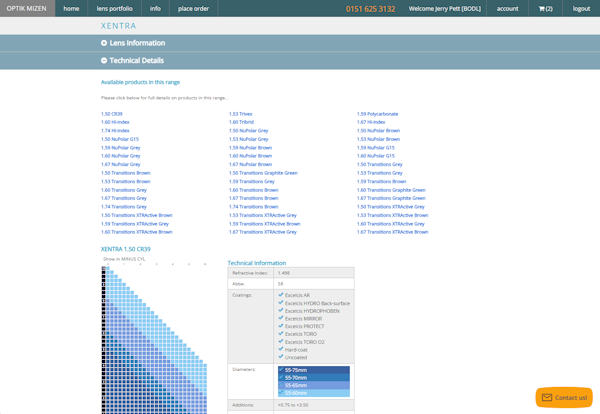Toggle the Excelcis PROTECT coating checkmark

click(x=281, y=326)
